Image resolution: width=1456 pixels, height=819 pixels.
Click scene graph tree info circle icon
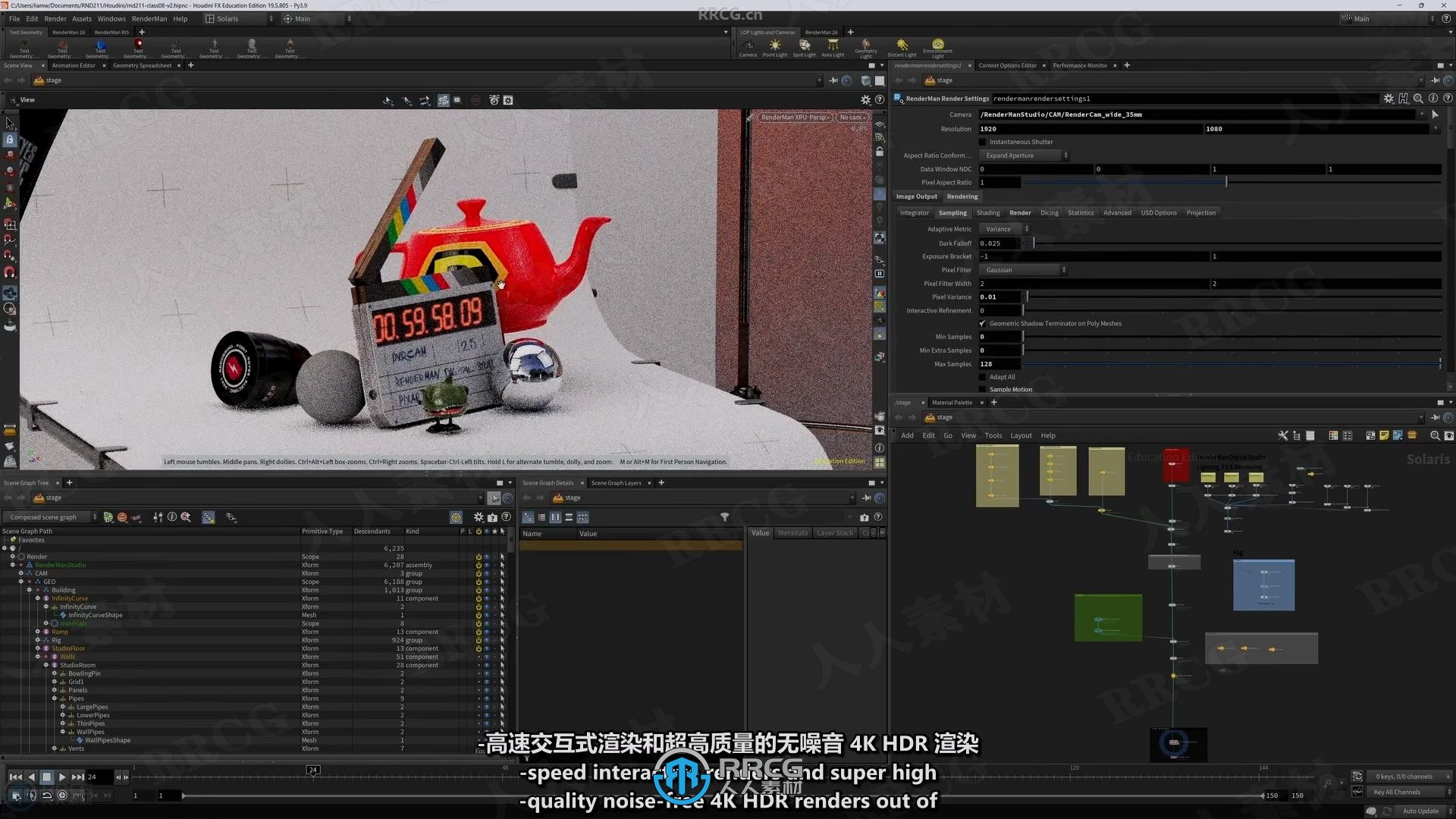coord(172,517)
